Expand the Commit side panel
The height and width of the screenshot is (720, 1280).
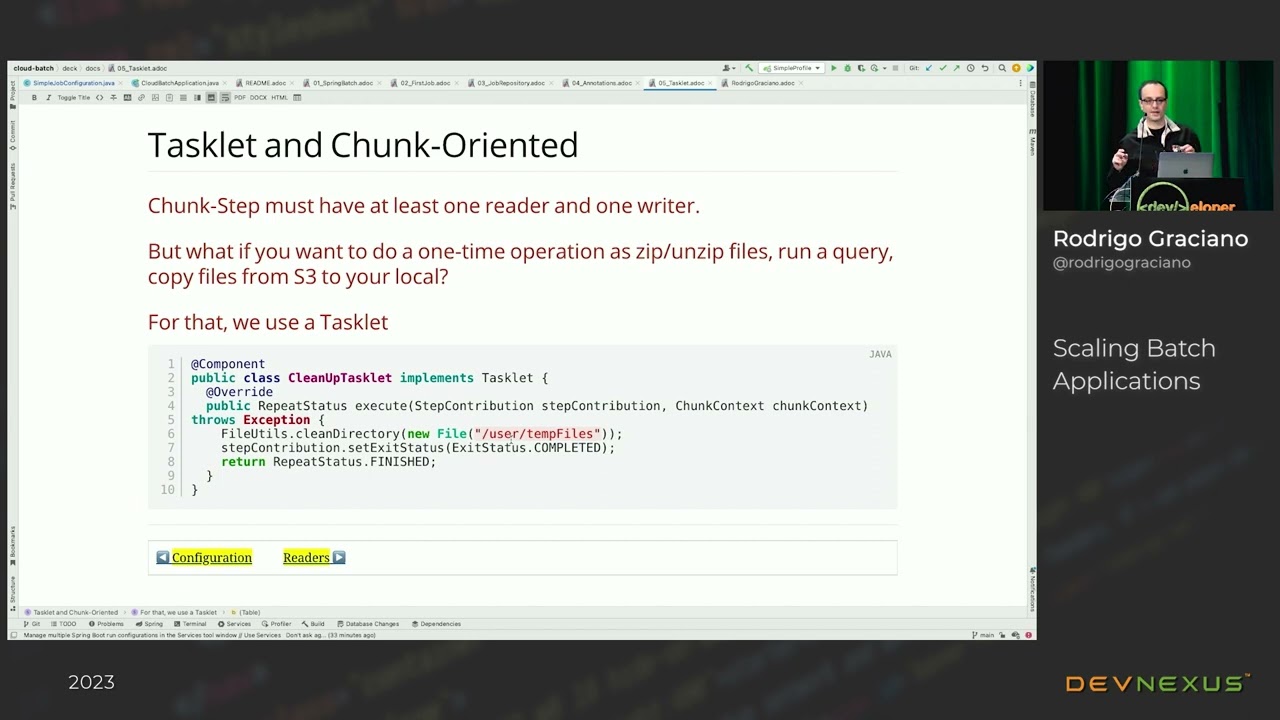(13, 135)
